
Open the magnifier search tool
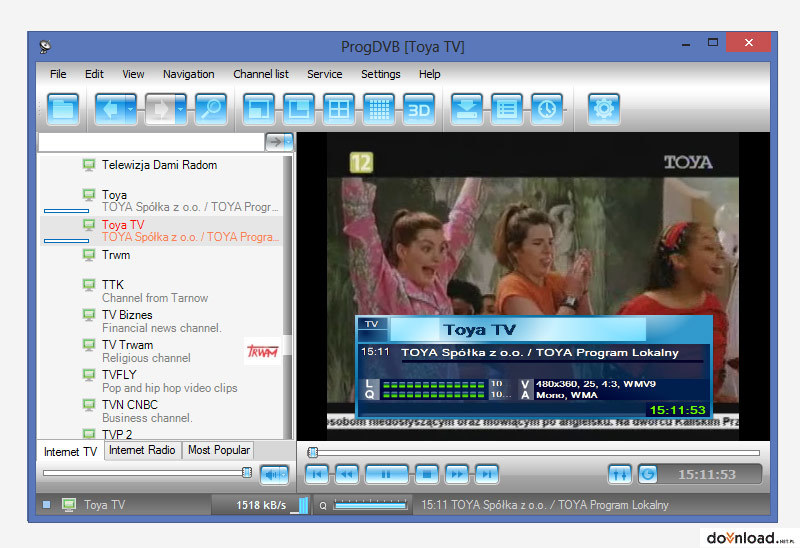click(x=211, y=109)
